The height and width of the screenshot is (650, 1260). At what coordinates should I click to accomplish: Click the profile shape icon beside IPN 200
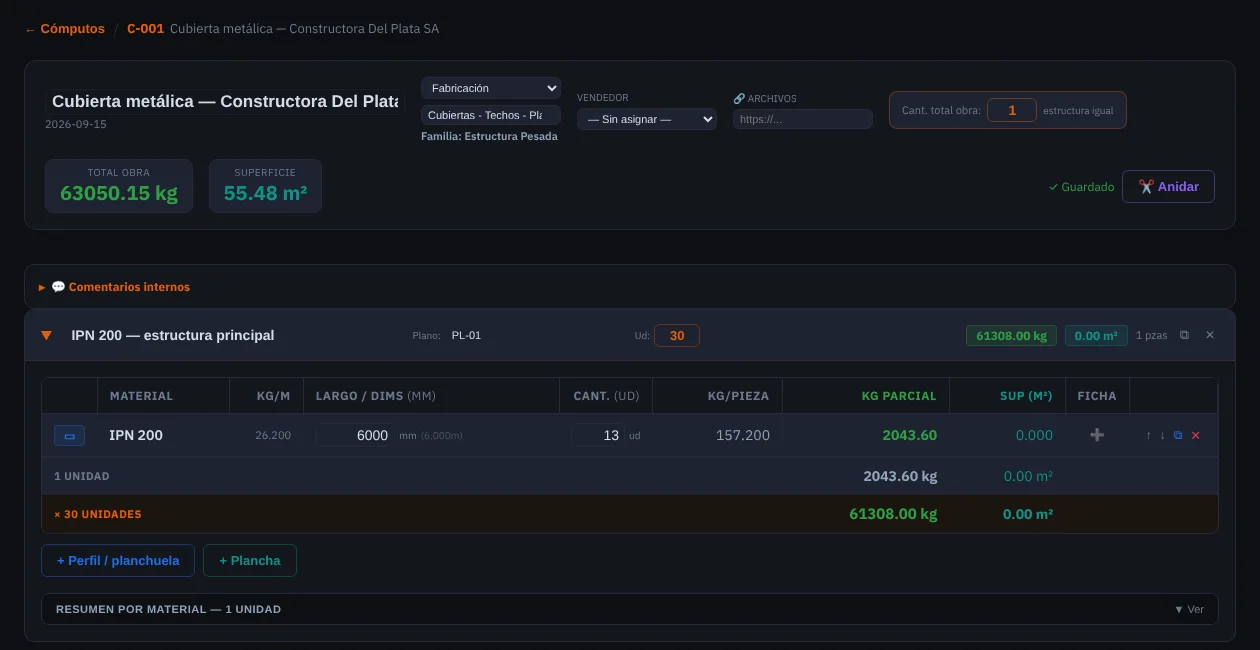tap(69, 436)
